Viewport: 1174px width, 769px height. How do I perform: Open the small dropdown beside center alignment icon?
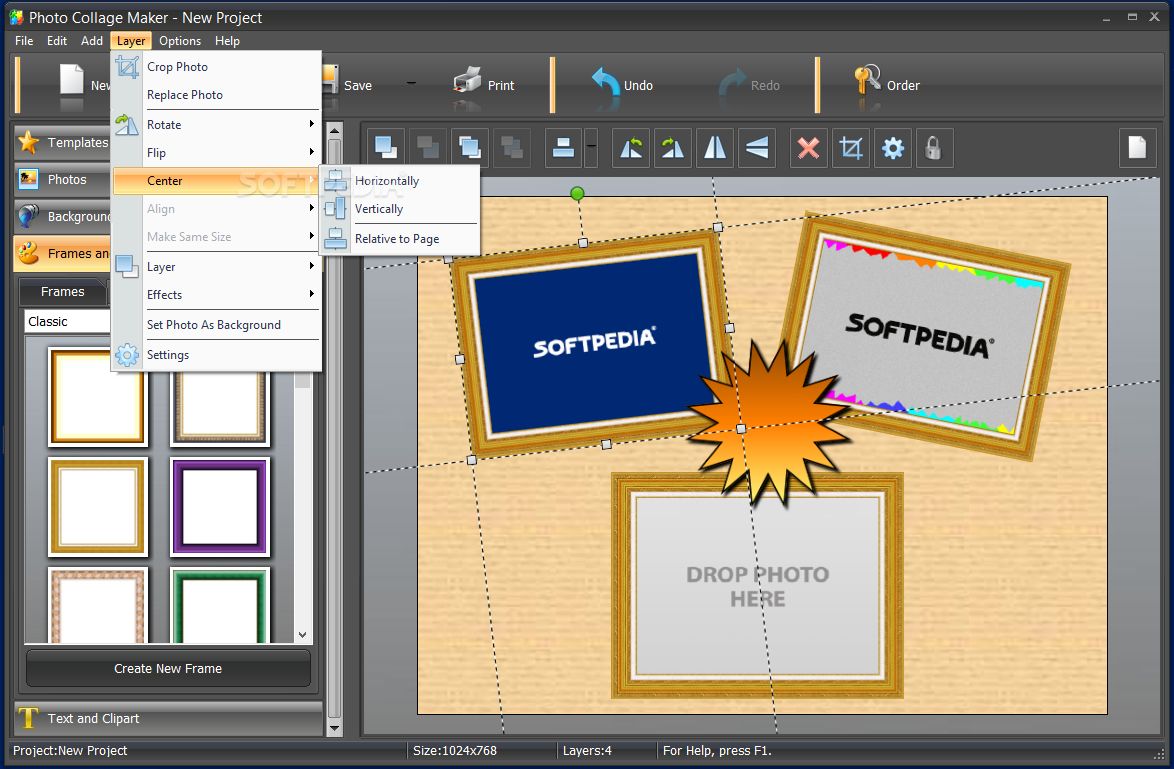(591, 148)
